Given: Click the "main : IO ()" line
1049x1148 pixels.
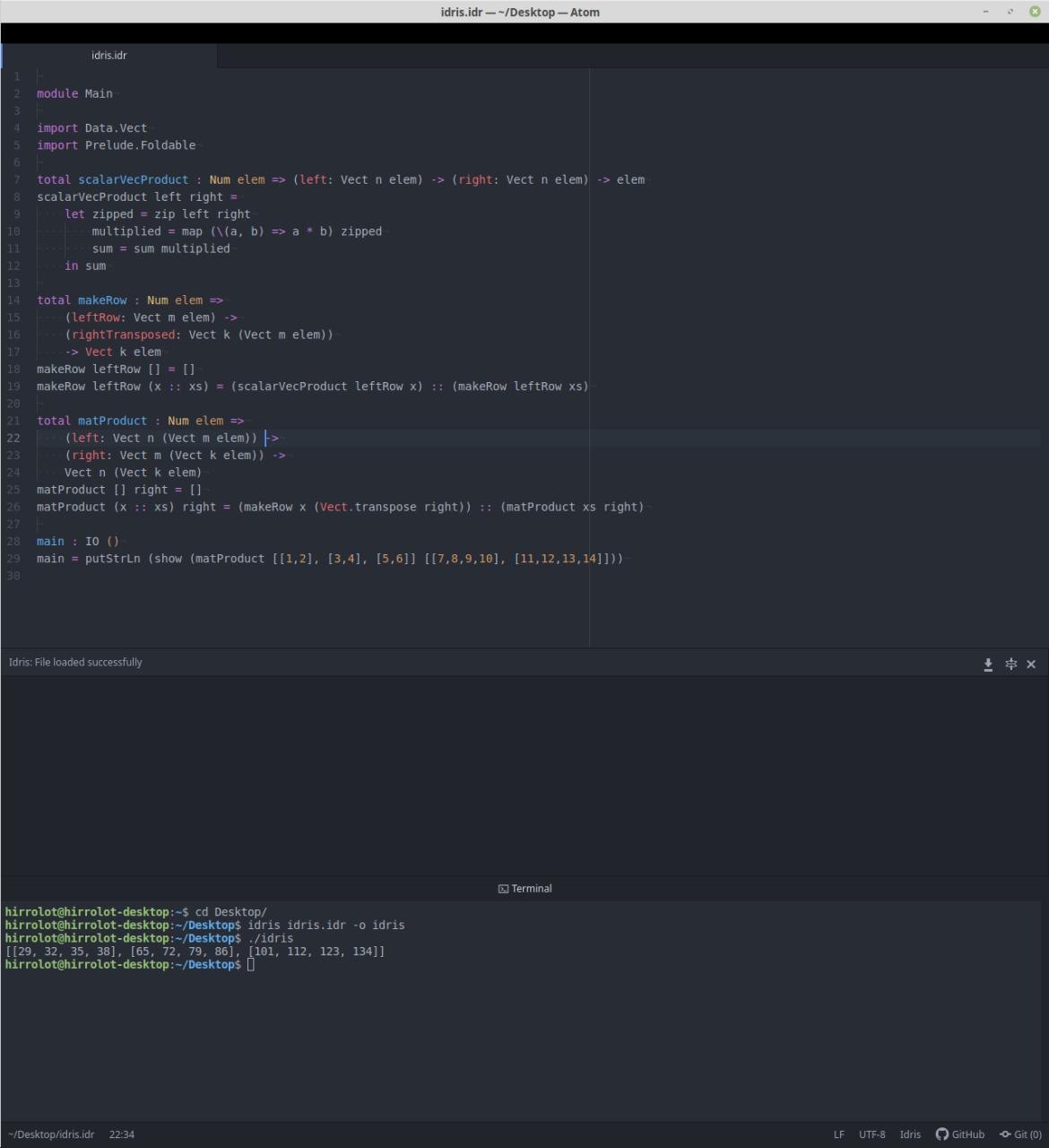Looking at the screenshot, I should [x=78, y=542].
